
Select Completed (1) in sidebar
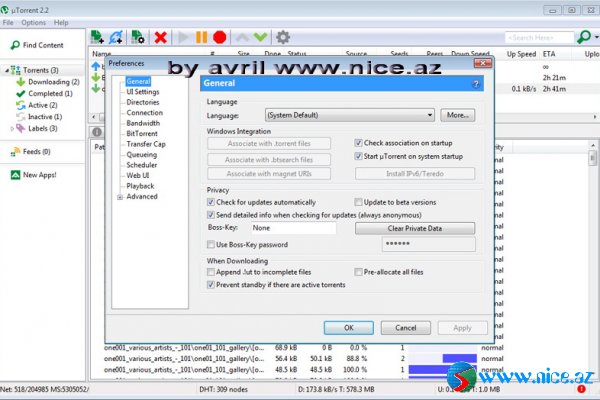[x=44, y=93]
